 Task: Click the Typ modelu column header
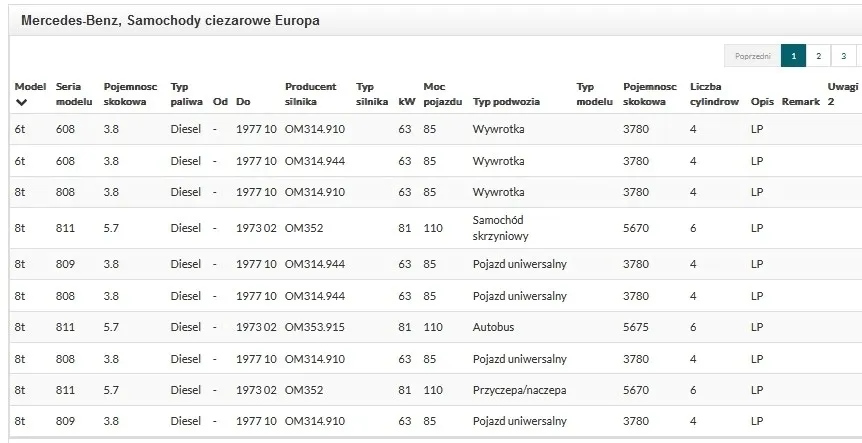(594, 94)
